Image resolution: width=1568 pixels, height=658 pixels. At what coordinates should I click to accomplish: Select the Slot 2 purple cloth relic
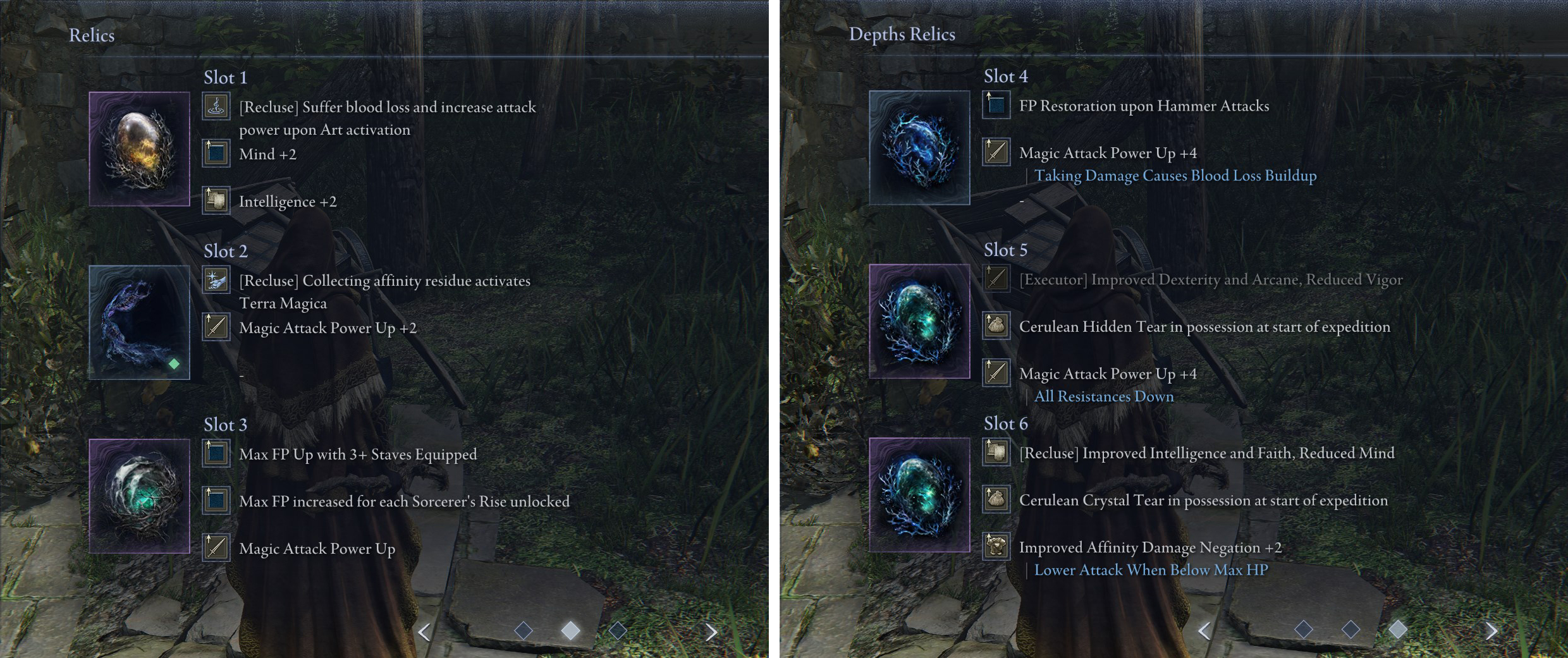(x=139, y=322)
